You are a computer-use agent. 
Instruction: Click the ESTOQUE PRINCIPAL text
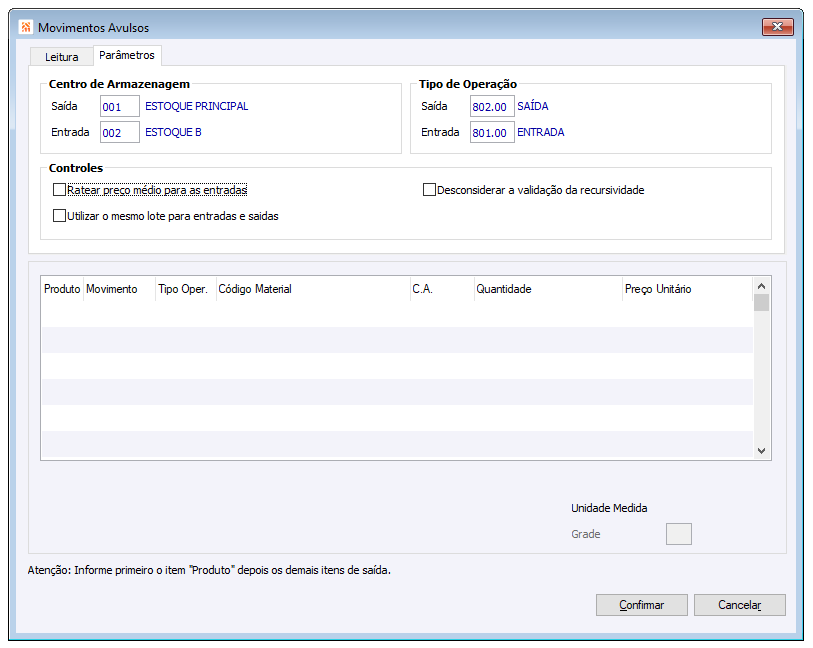197,106
